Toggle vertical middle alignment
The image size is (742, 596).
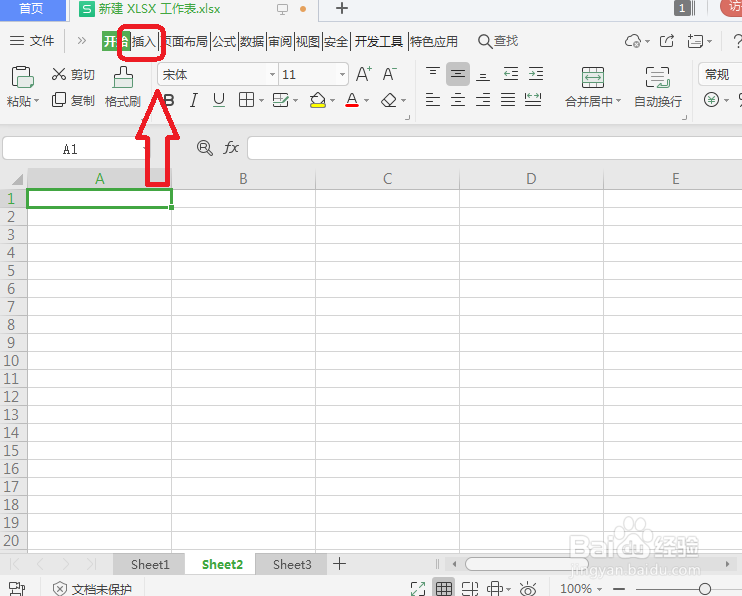[458, 74]
